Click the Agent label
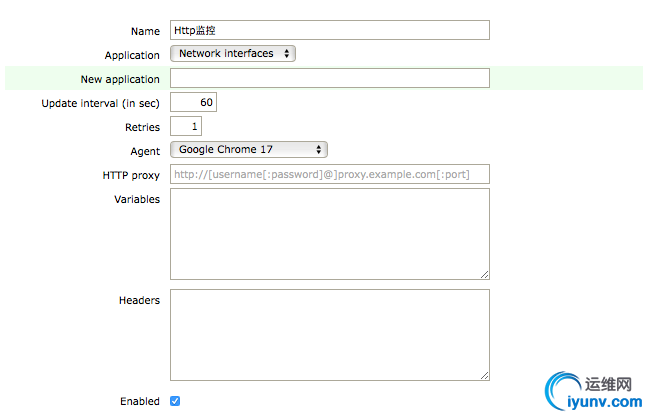This screenshot has height=418, width=648. tap(144, 151)
